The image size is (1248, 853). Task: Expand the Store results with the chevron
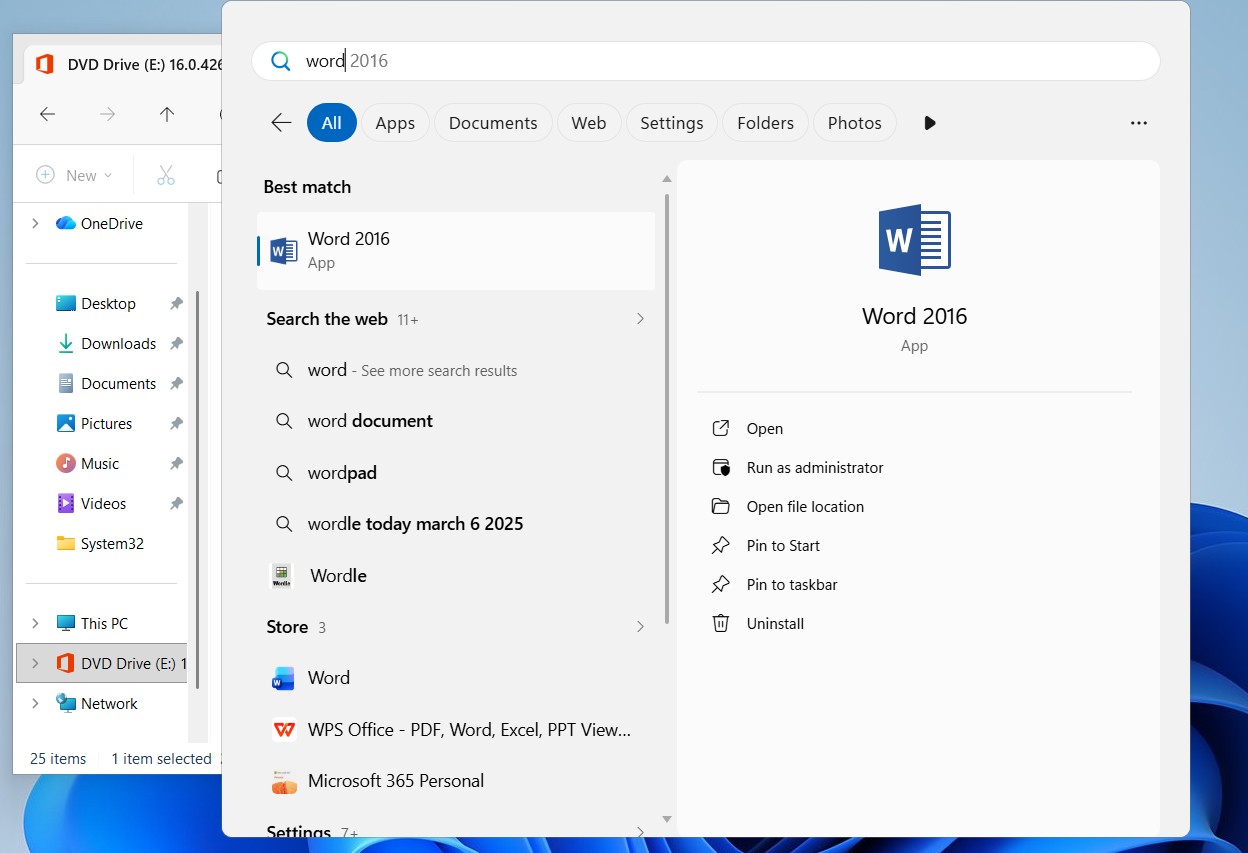click(640, 627)
